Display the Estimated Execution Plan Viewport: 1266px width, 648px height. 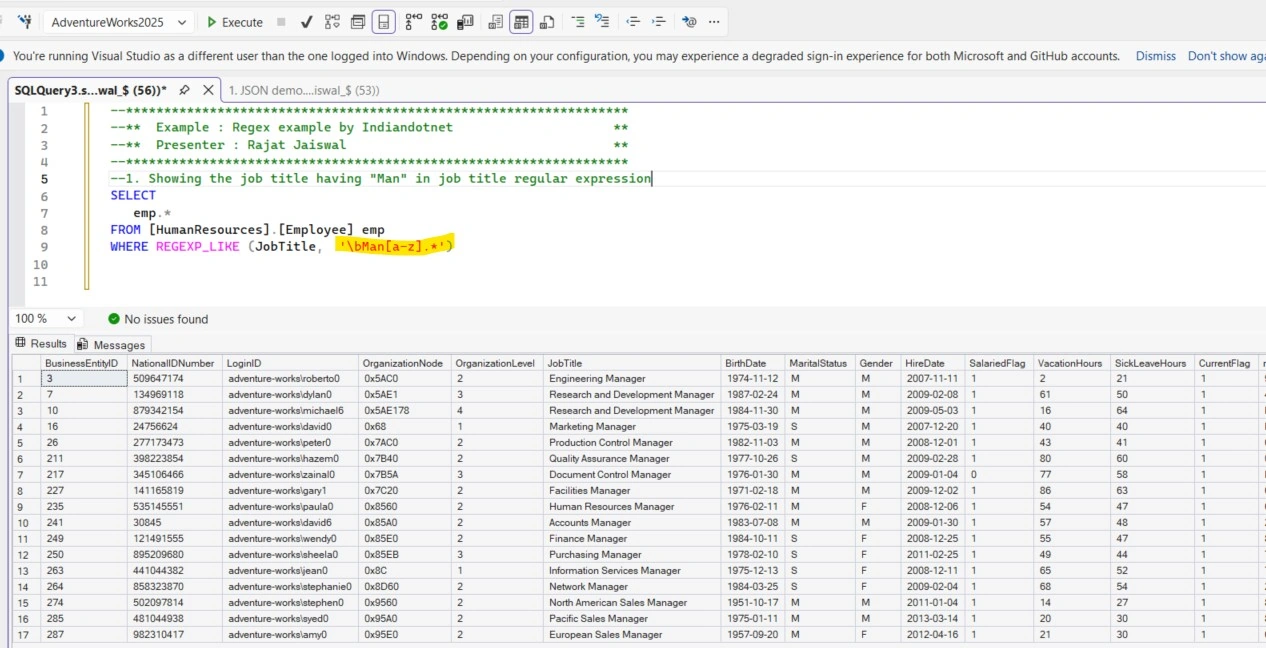click(332, 22)
